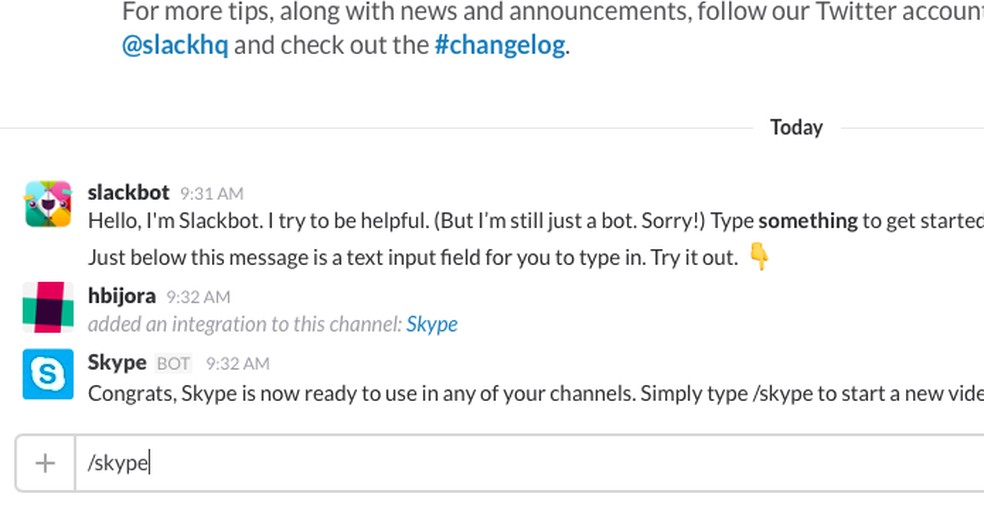The image size is (984, 524).
Task: Select the hbijora username
Action: pyautogui.click(x=122, y=296)
